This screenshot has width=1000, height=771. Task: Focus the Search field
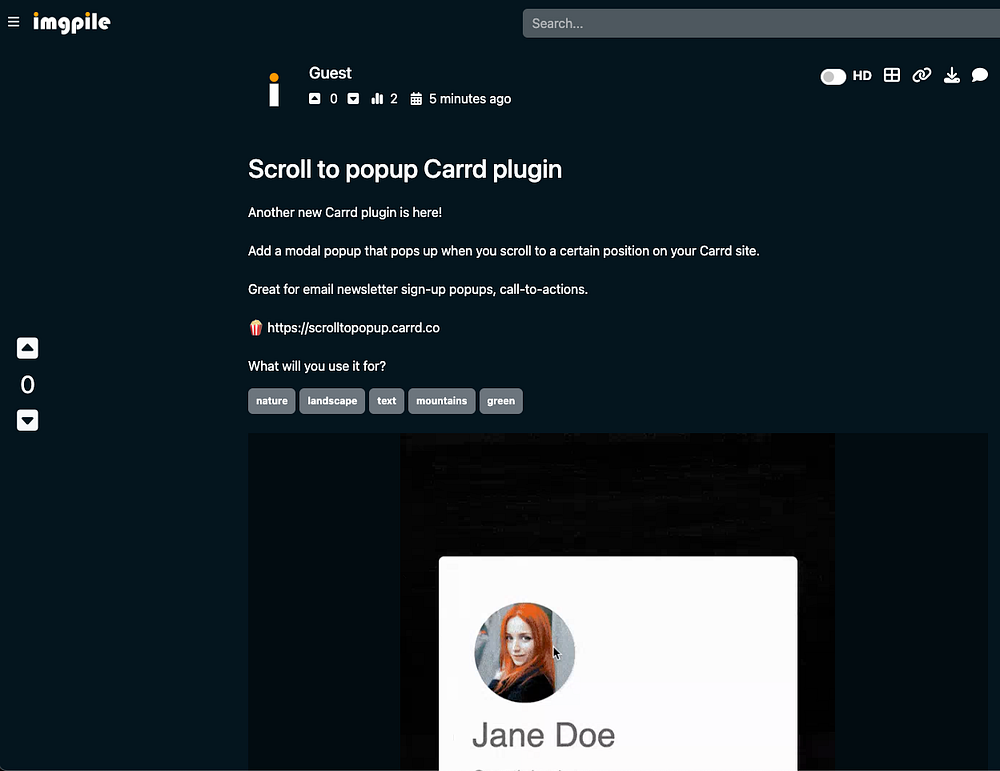point(761,24)
